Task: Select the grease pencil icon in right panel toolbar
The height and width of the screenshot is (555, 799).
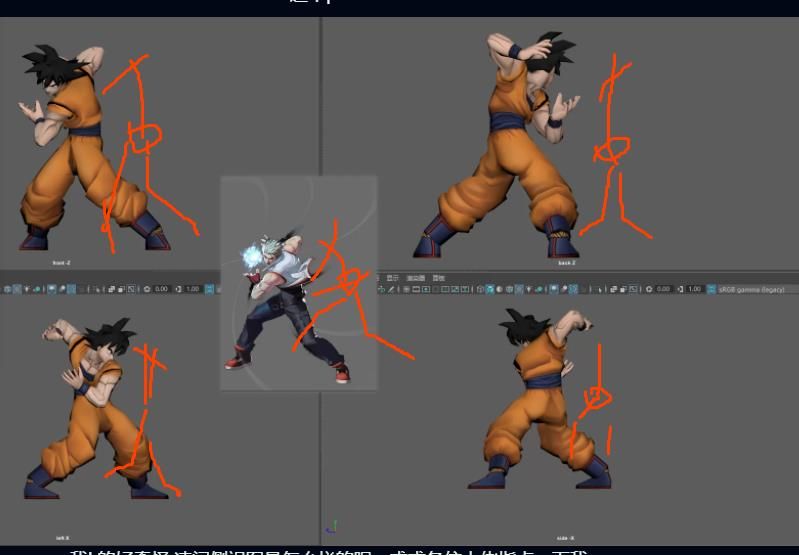Action: (x=391, y=289)
